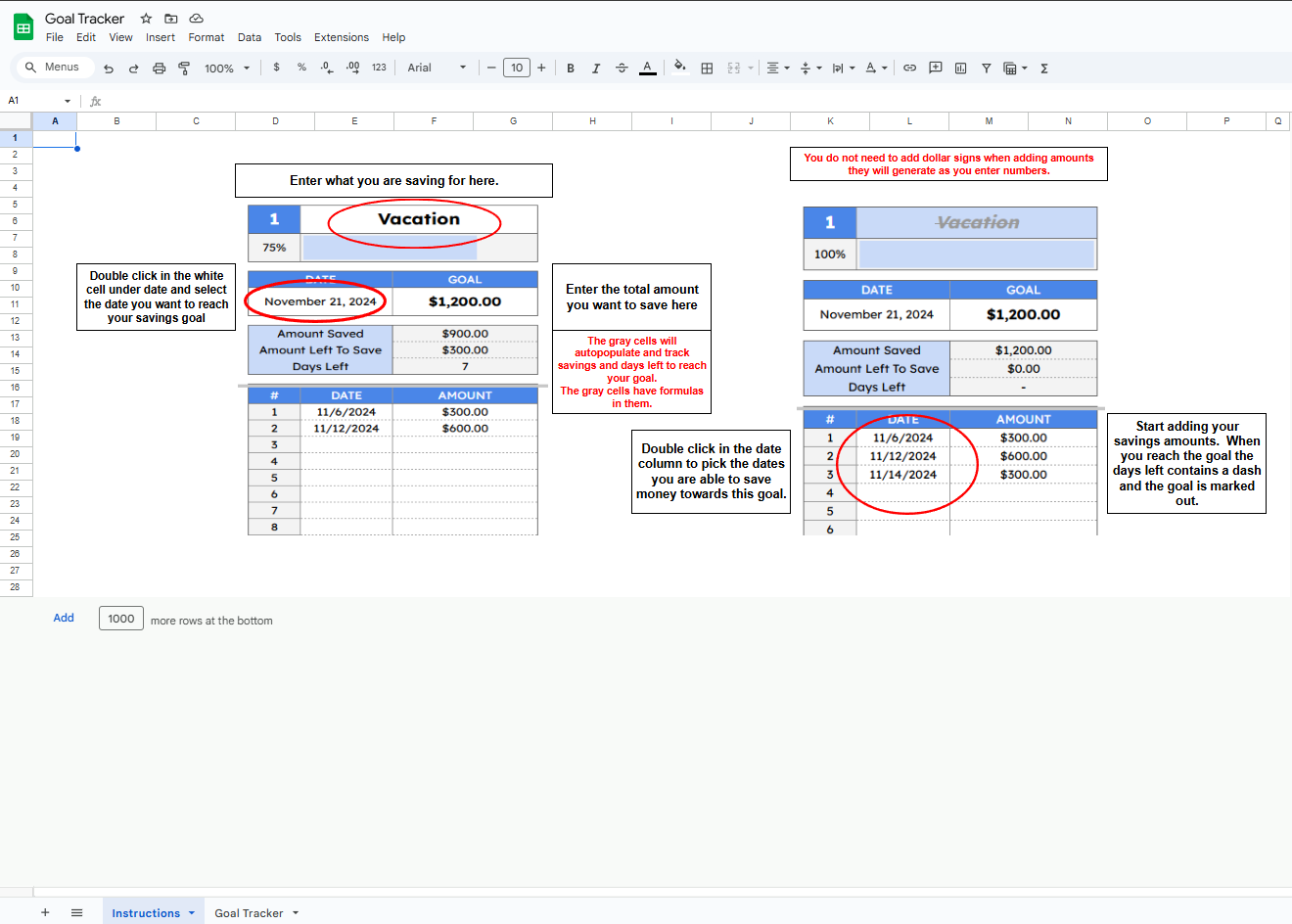Open the print icon

pyautogui.click(x=159, y=68)
